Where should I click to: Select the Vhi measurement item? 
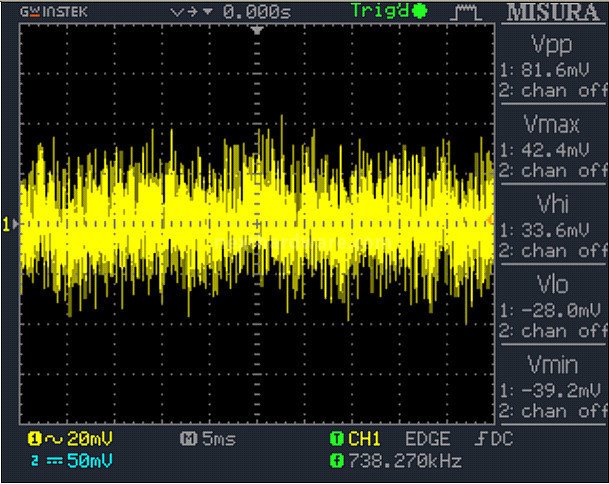553,204
